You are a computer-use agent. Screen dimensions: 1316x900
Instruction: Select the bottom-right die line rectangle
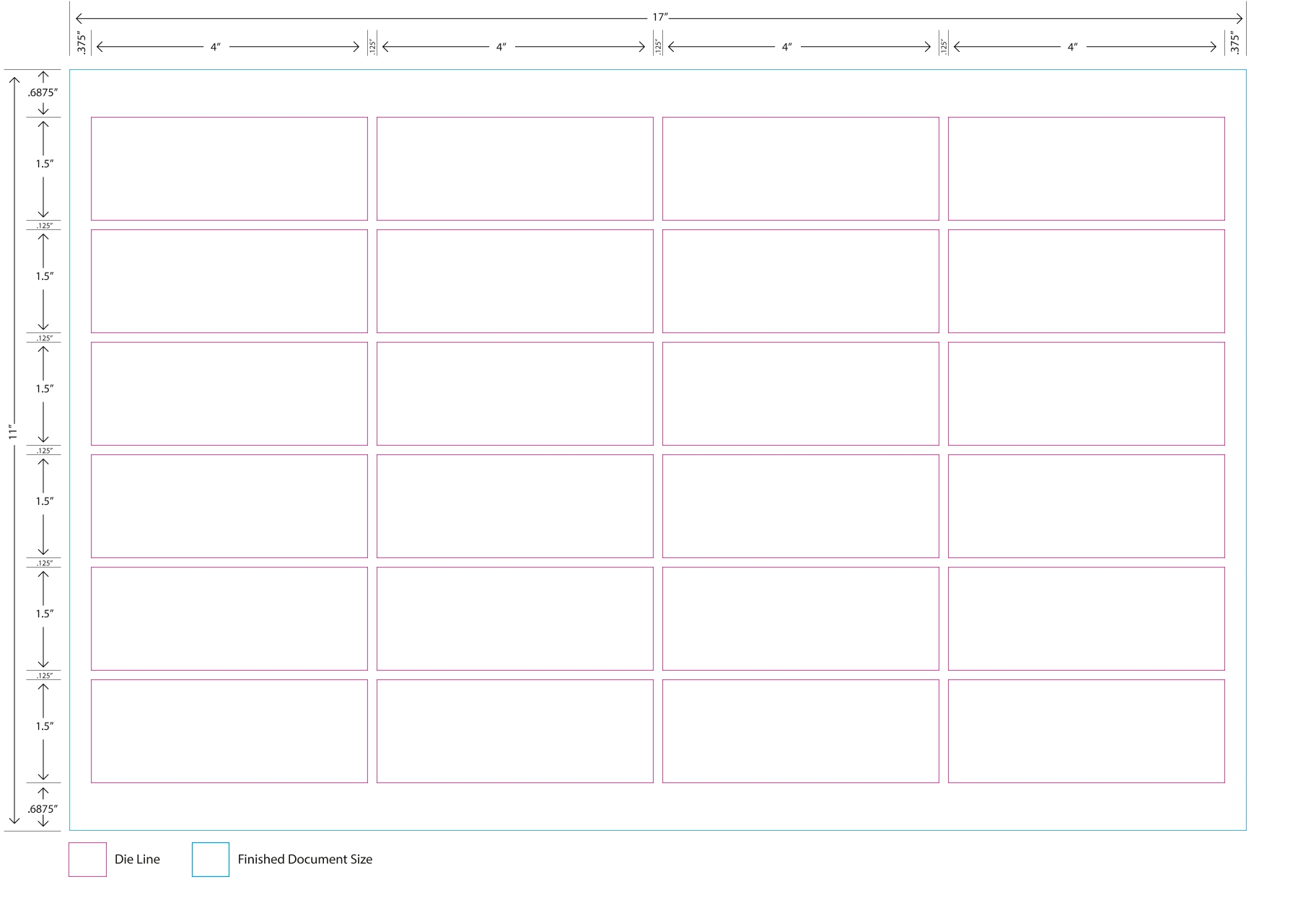coord(1087,731)
